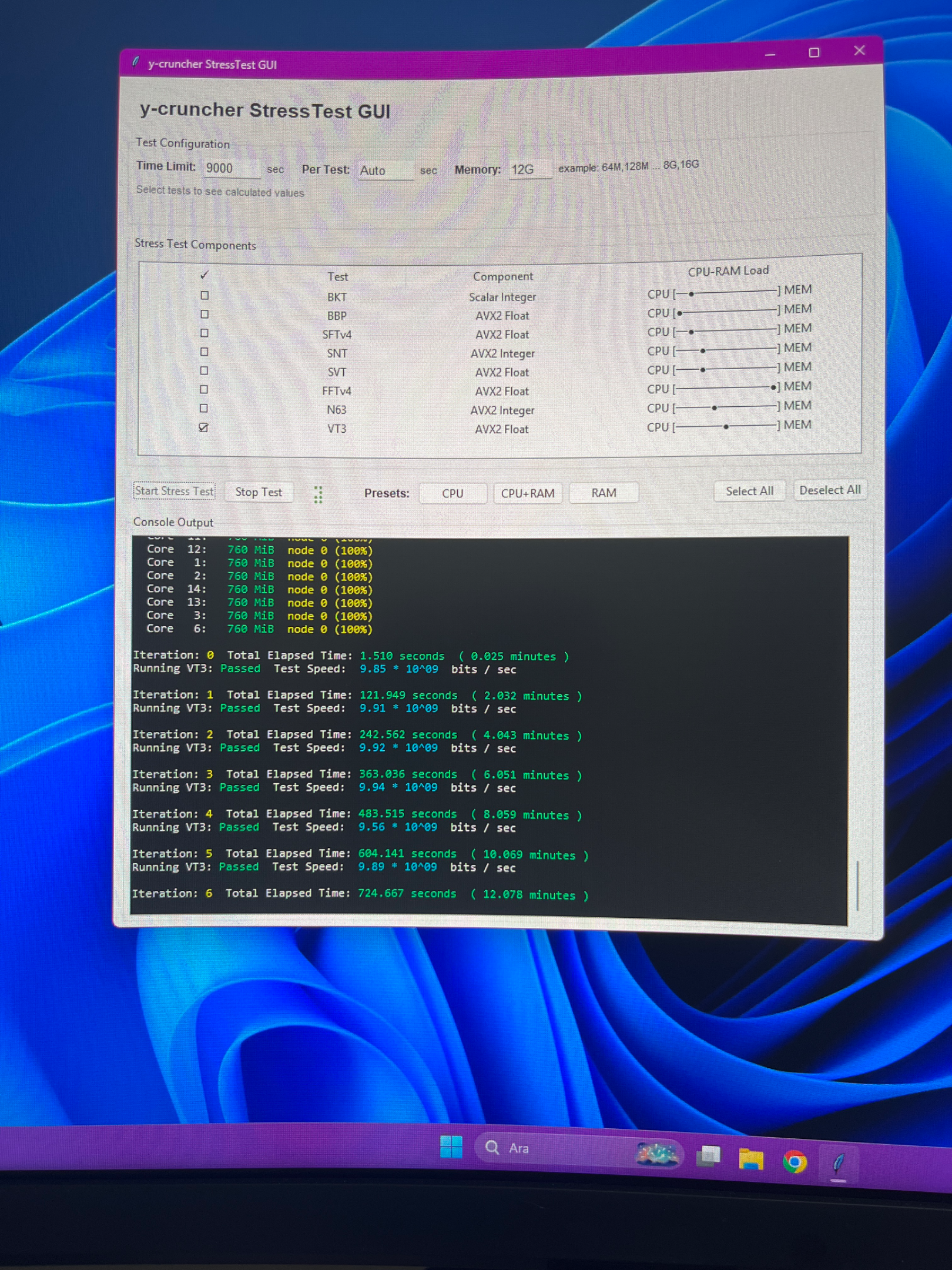
Task: Apply the CPU preset
Action: [x=452, y=493]
